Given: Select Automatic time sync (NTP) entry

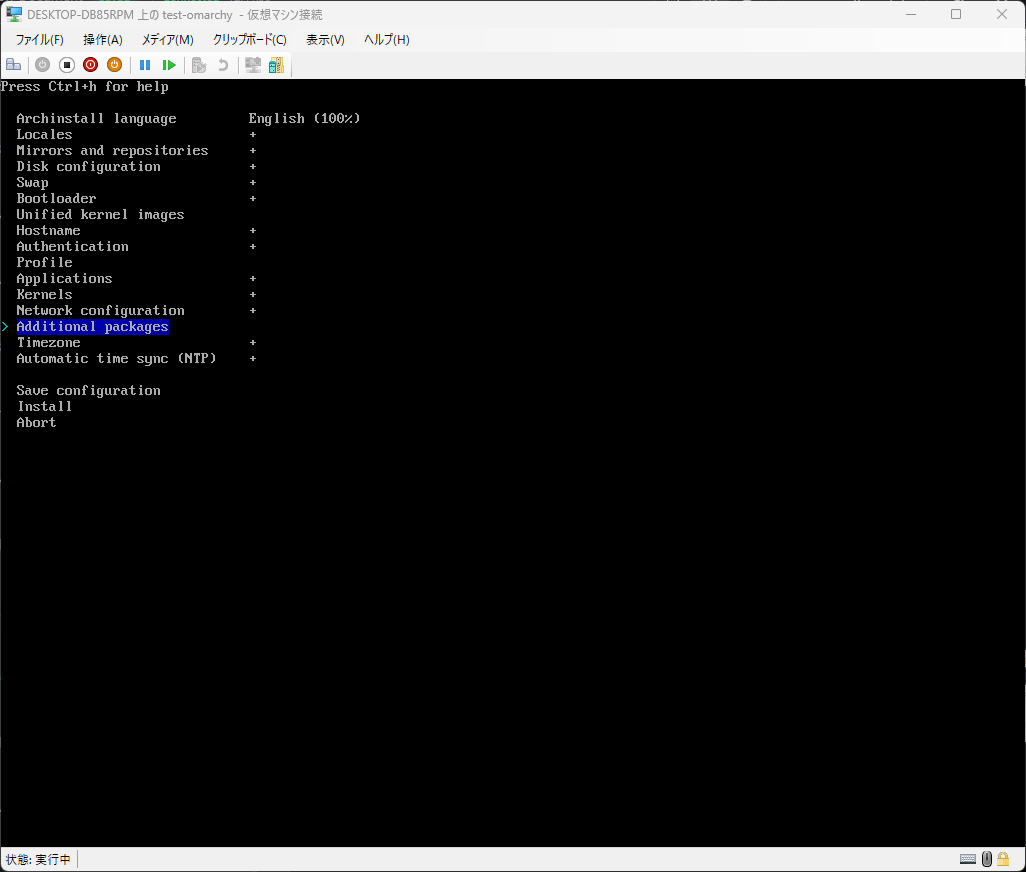Looking at the screenshot, I should click(x=116, y=358).
